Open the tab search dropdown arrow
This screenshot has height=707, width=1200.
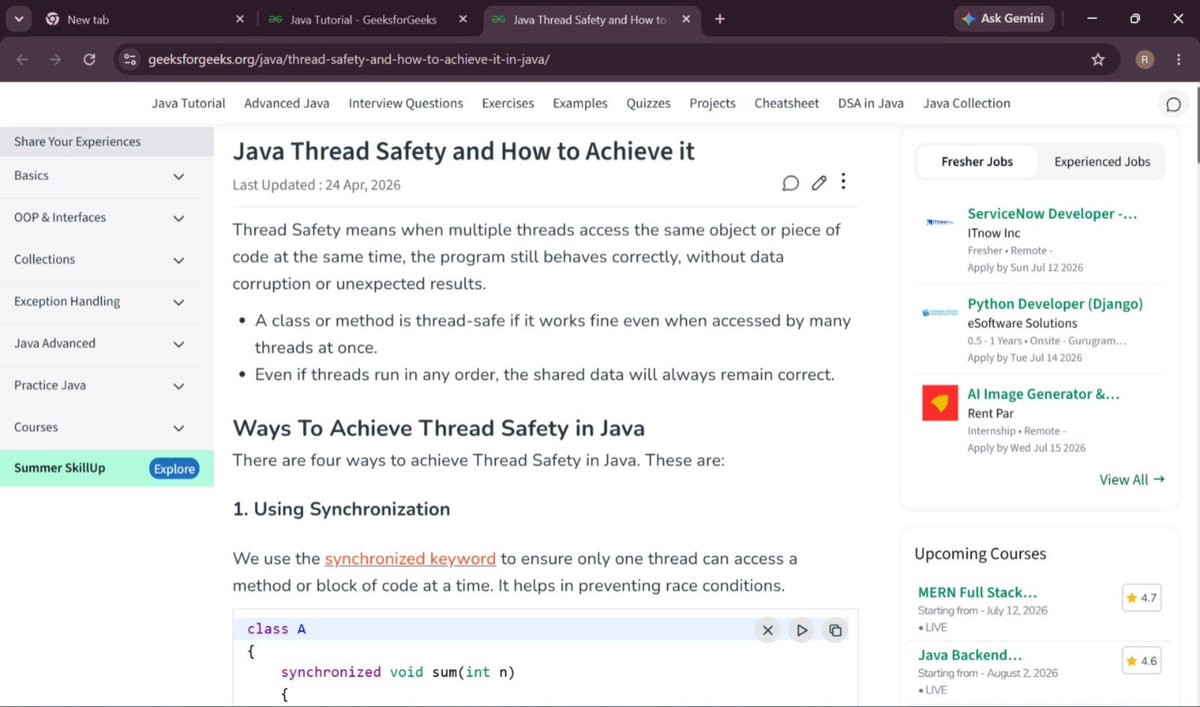[x=19, y=19]
